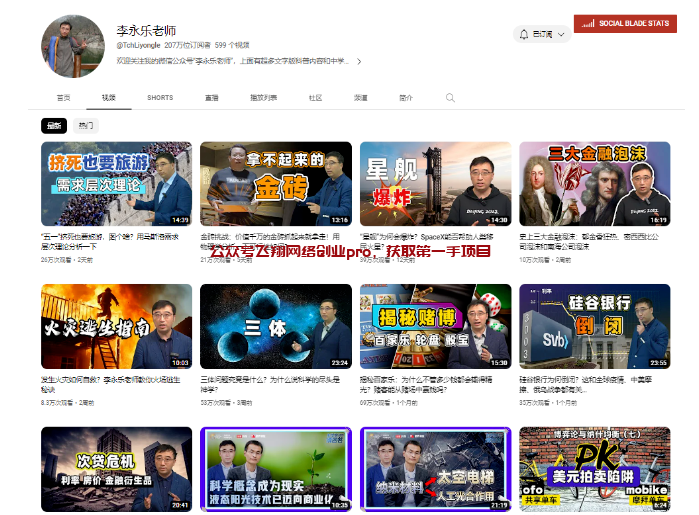Open the 播放列表 tab
The height and width of the screenshot is (515, 699).
(x=263, y=98)
